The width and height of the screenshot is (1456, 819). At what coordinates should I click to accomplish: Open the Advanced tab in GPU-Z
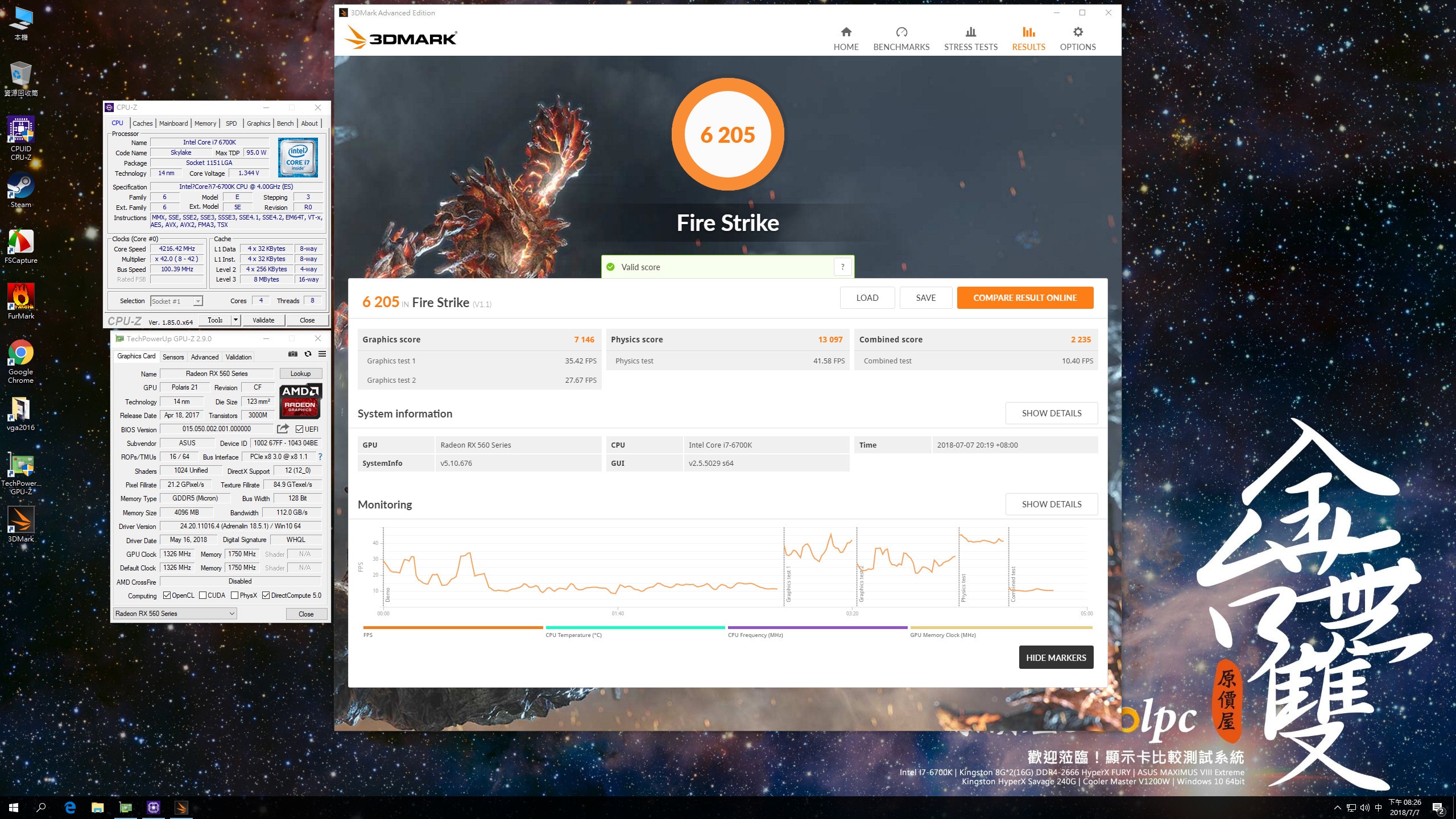pos(205,357)
